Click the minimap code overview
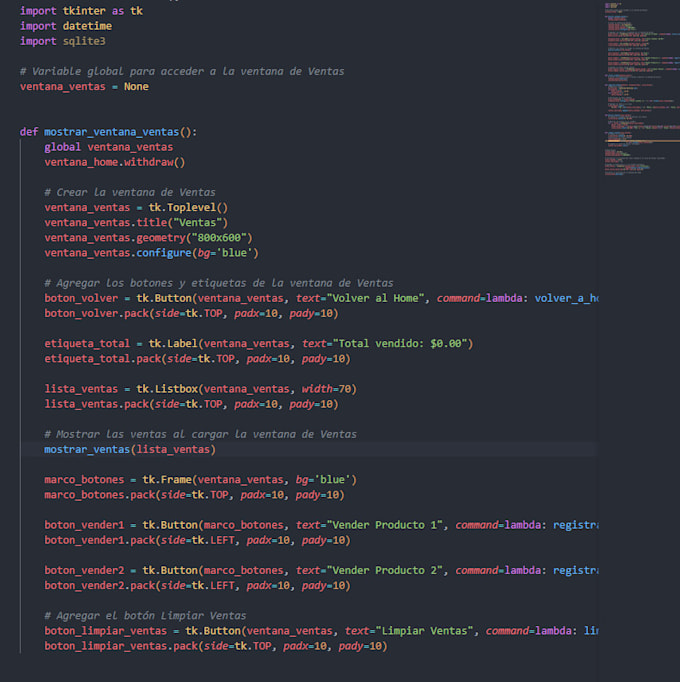Screen dimensions: 680x682 click(x=642, y=89)
